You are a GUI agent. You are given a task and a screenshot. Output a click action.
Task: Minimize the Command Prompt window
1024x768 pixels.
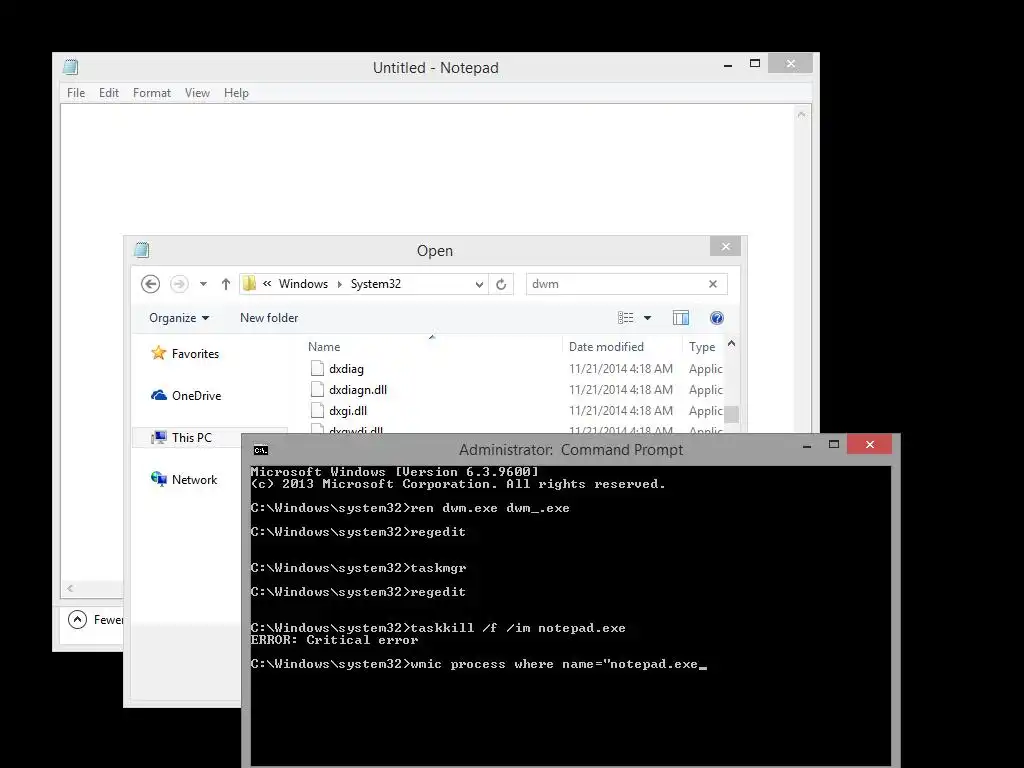(x=807, y=445)
